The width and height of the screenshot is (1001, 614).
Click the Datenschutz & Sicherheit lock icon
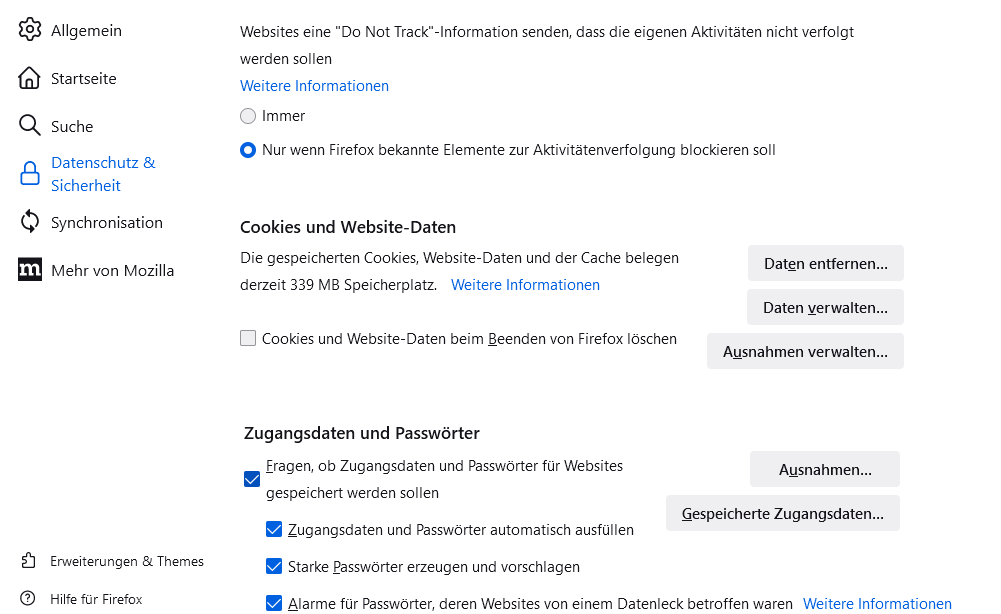pos(30,174)
